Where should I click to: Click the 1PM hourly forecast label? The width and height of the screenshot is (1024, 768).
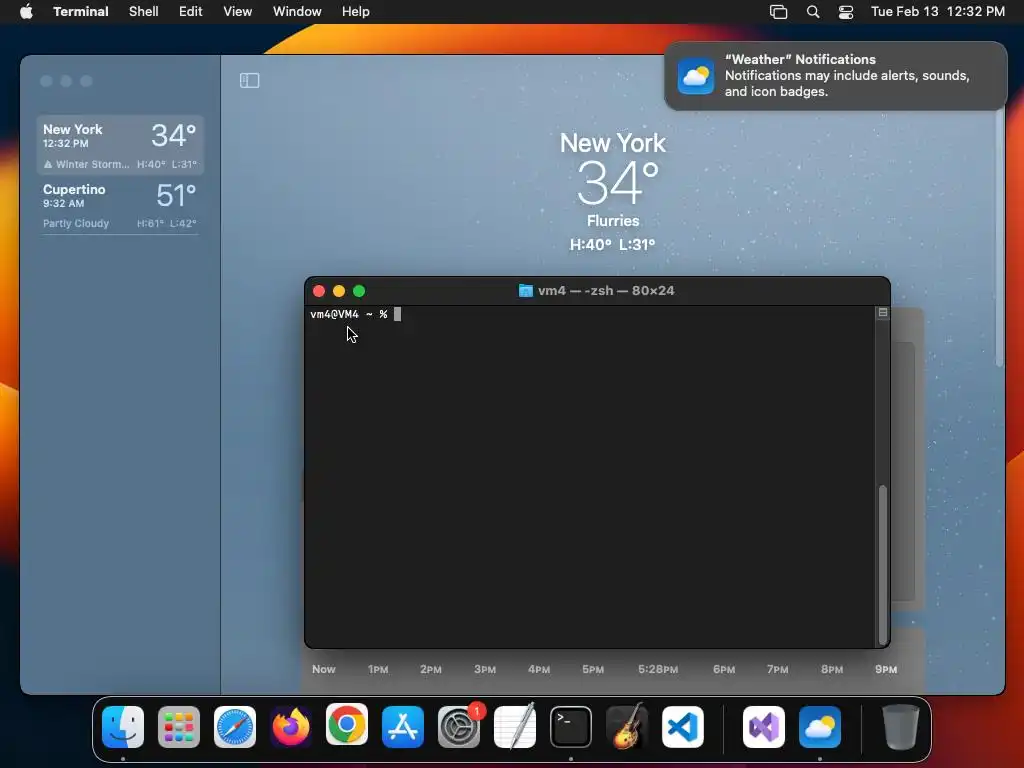click(x=378, y=669)
